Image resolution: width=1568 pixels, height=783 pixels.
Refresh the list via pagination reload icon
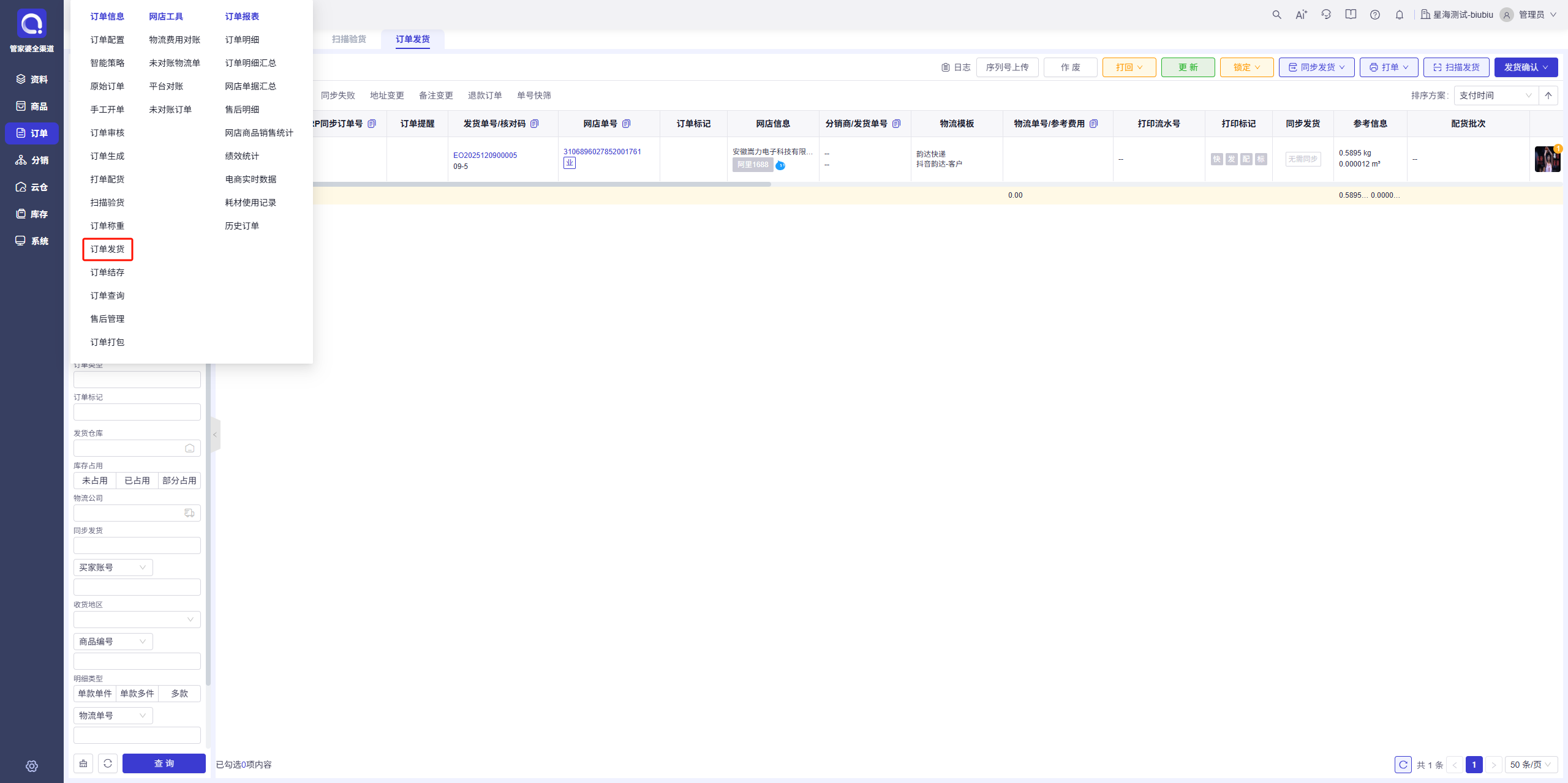click(x=1403, y=765)
